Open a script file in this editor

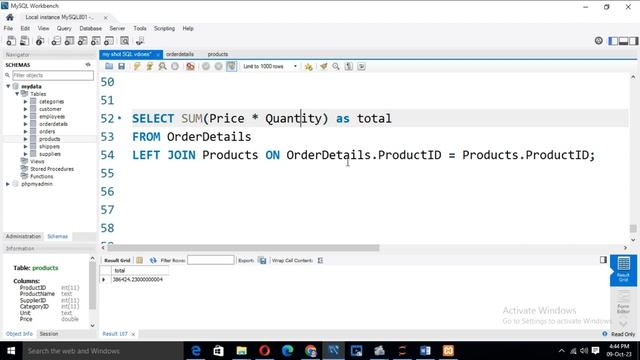point(109,66)
